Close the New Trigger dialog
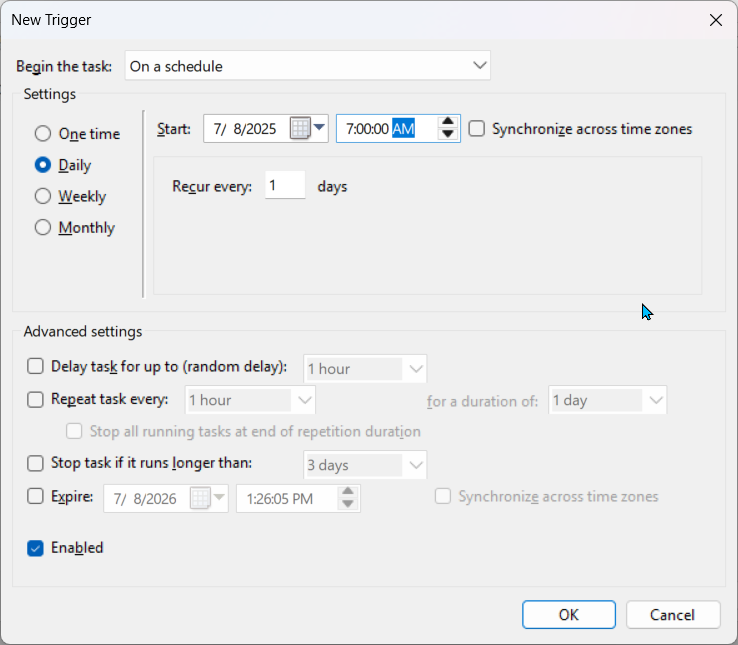Image resolution: width=738 pixels, height=645 pixels. point(715,20)
